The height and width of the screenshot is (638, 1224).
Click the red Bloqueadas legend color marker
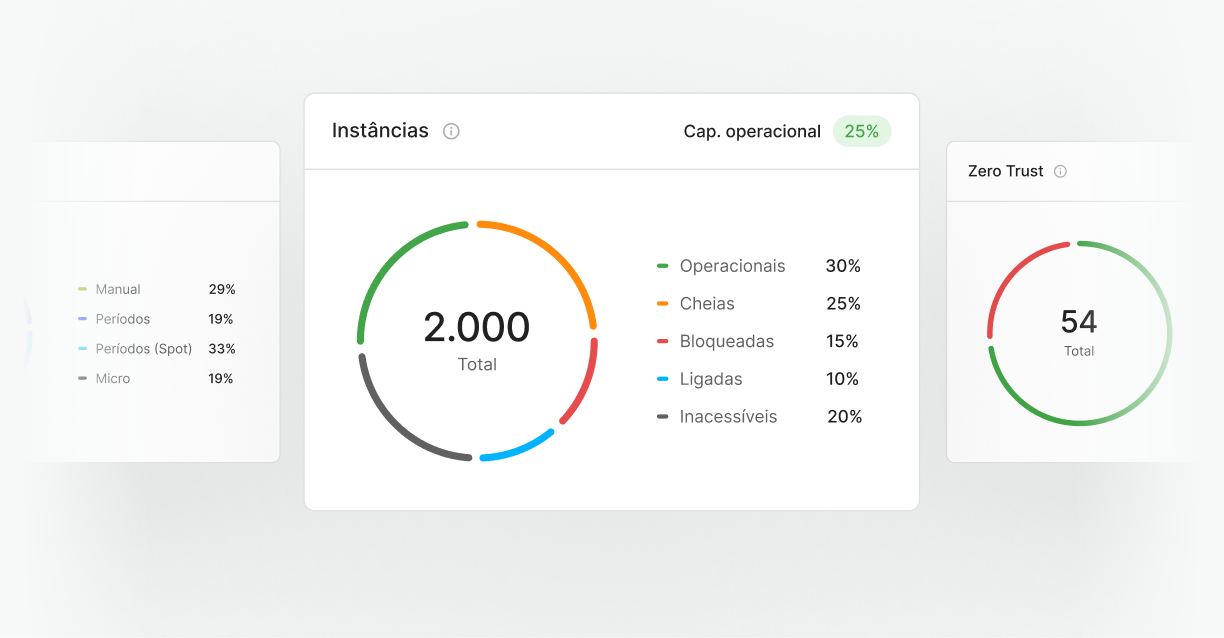[662, 342]
